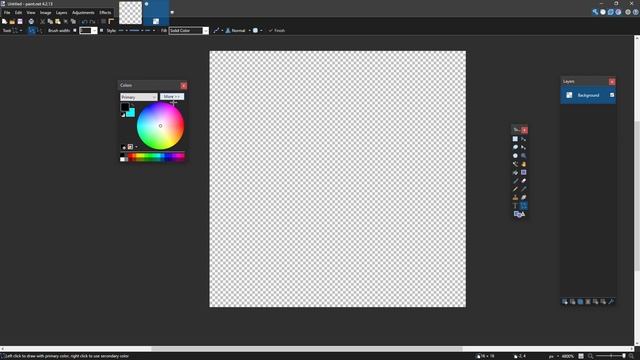The image size is (640, 360).
Task: Click the New image toolbar icon
Action: pyautogui.click(x=4, y=22)
